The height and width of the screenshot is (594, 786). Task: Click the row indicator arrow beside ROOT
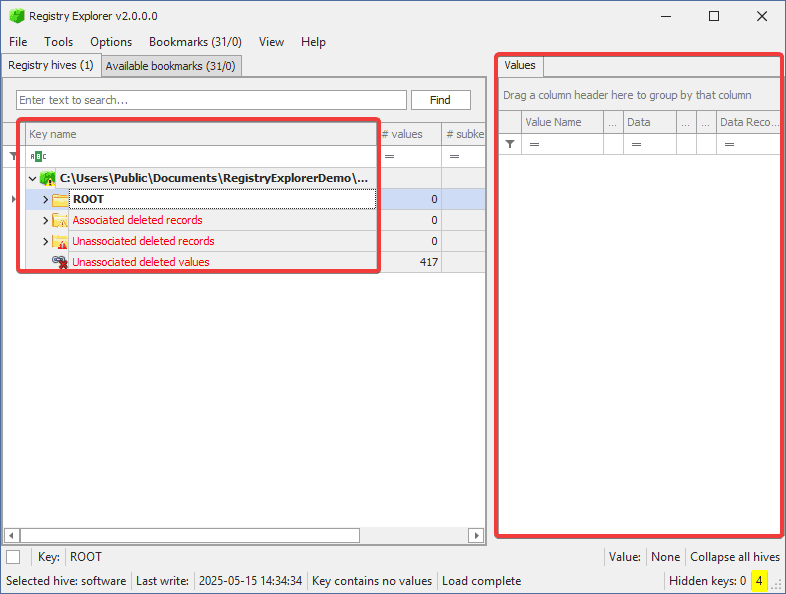[x=14, y=200]
